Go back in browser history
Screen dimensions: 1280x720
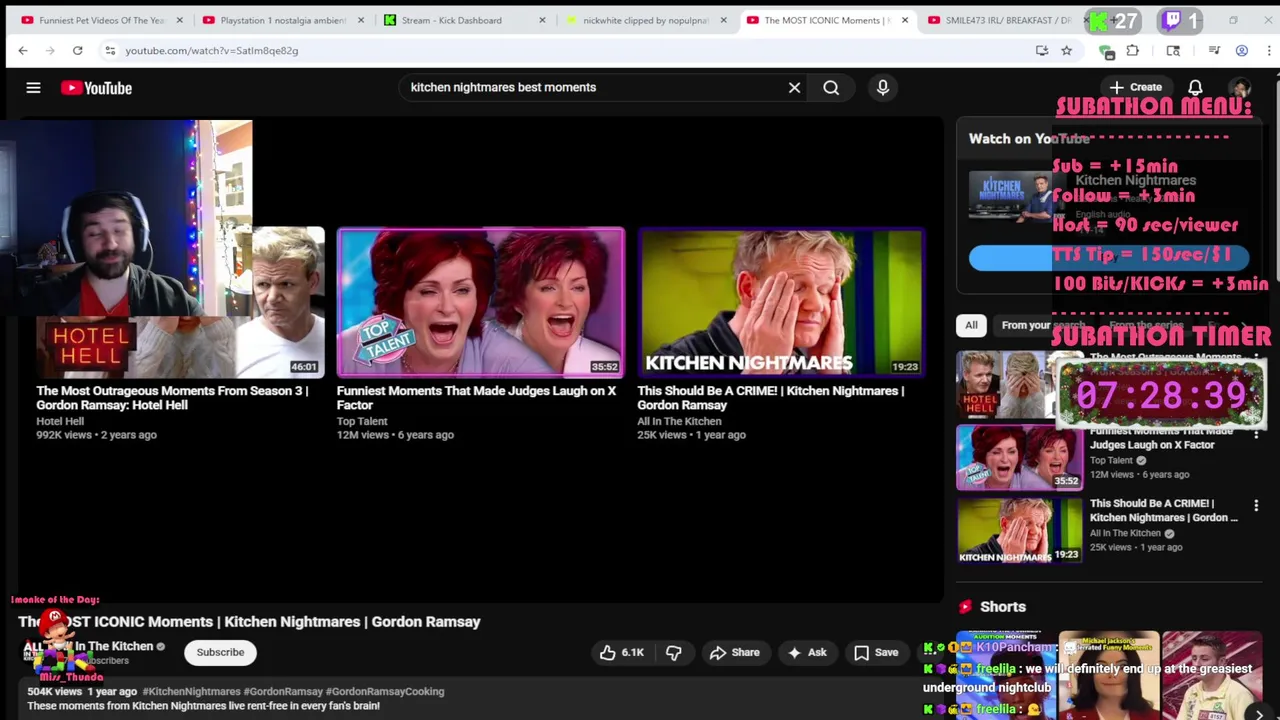pyautogui.click(x=22, y=50)
